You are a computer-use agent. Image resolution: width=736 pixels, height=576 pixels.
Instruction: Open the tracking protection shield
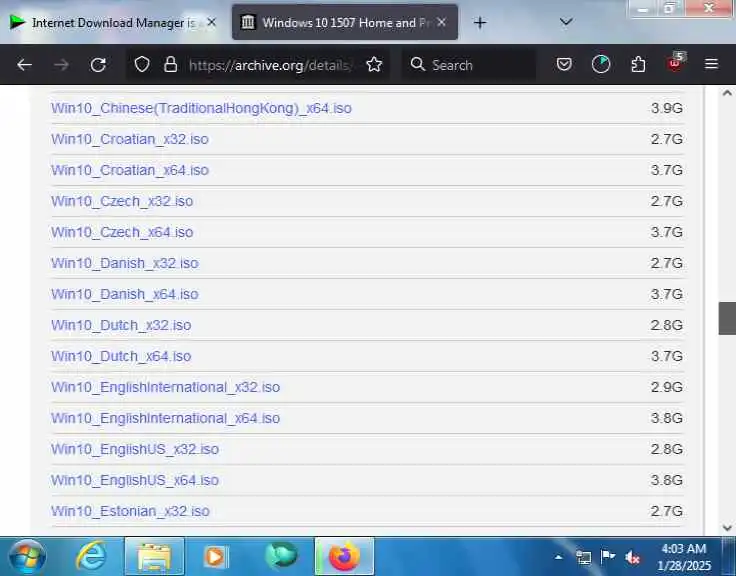[x=142, y=65]
